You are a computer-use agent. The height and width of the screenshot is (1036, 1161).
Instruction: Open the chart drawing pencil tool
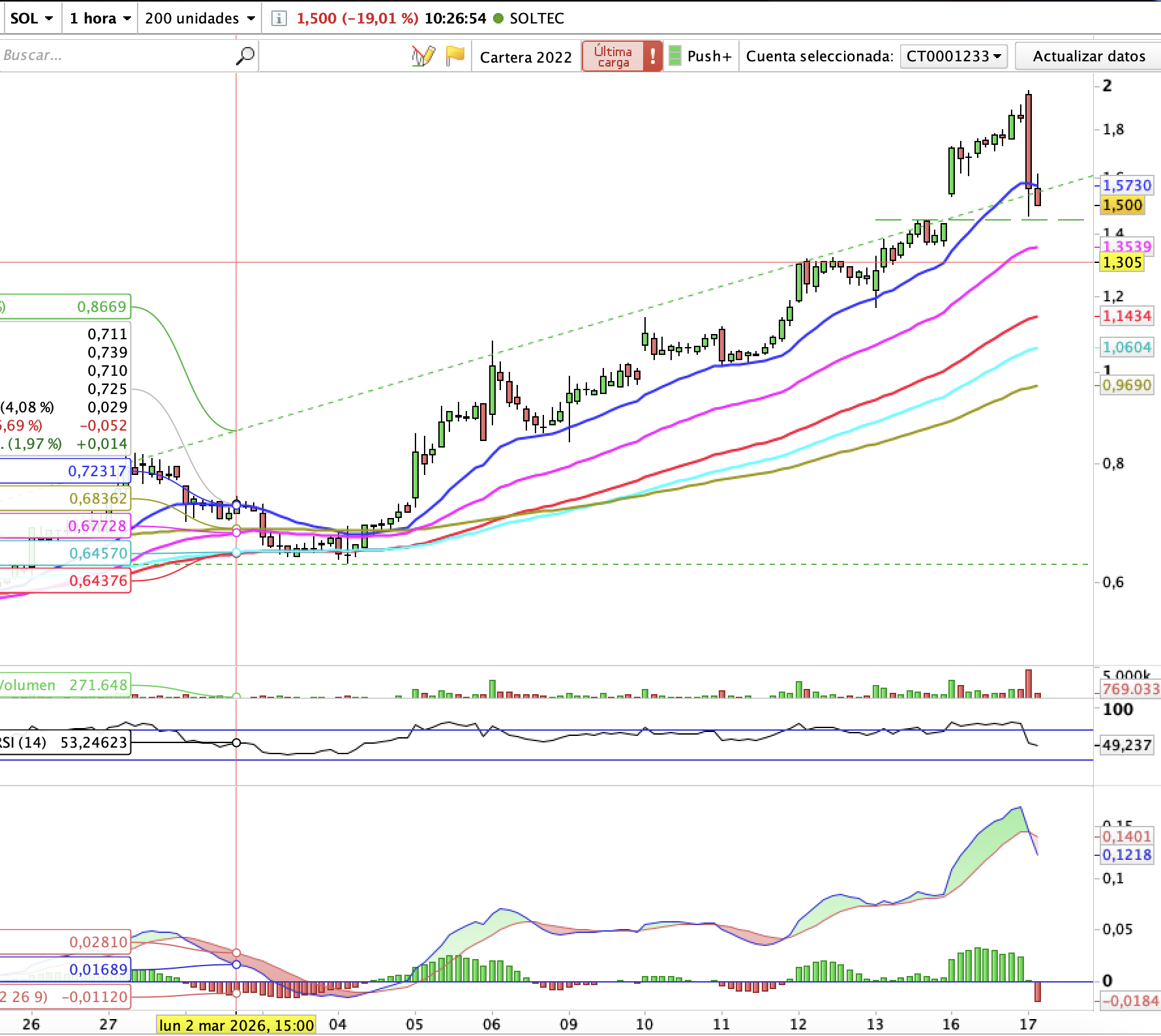(x=423, y=56)
